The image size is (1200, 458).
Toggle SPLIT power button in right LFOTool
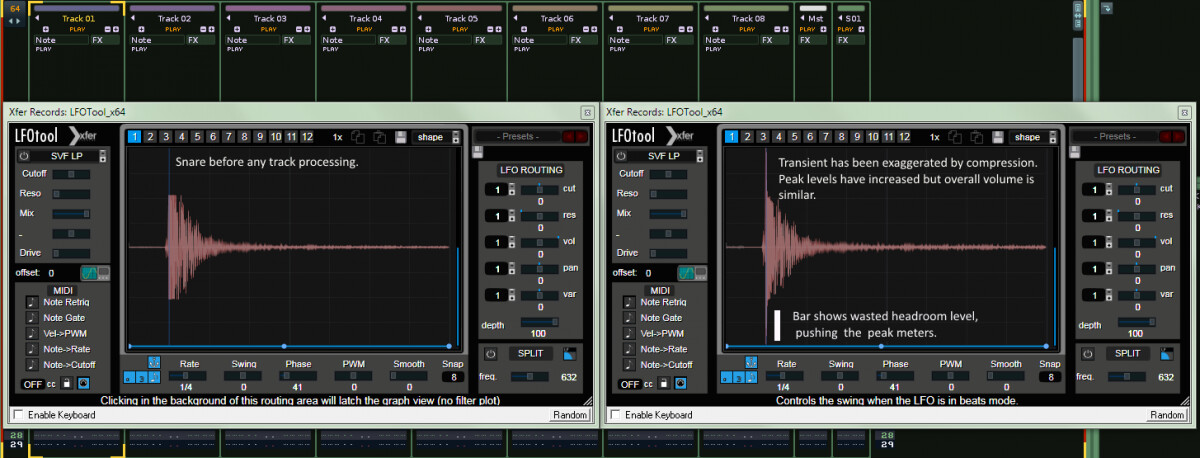tap(1088, 353)
